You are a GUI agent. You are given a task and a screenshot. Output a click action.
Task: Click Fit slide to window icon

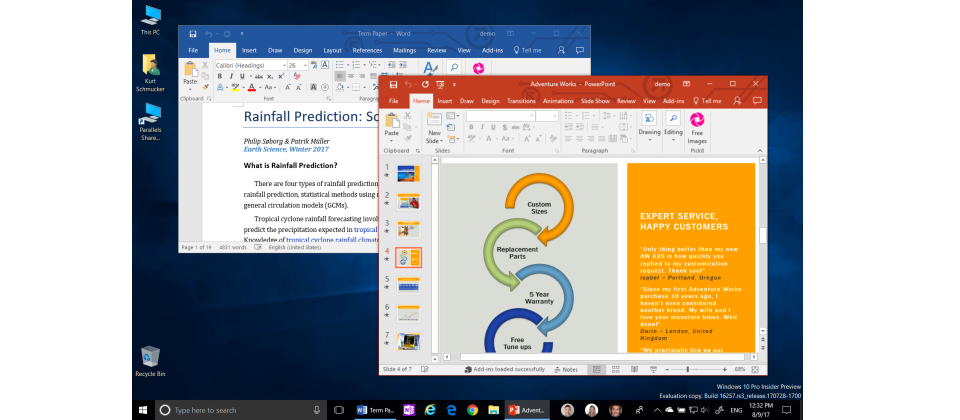755,370
